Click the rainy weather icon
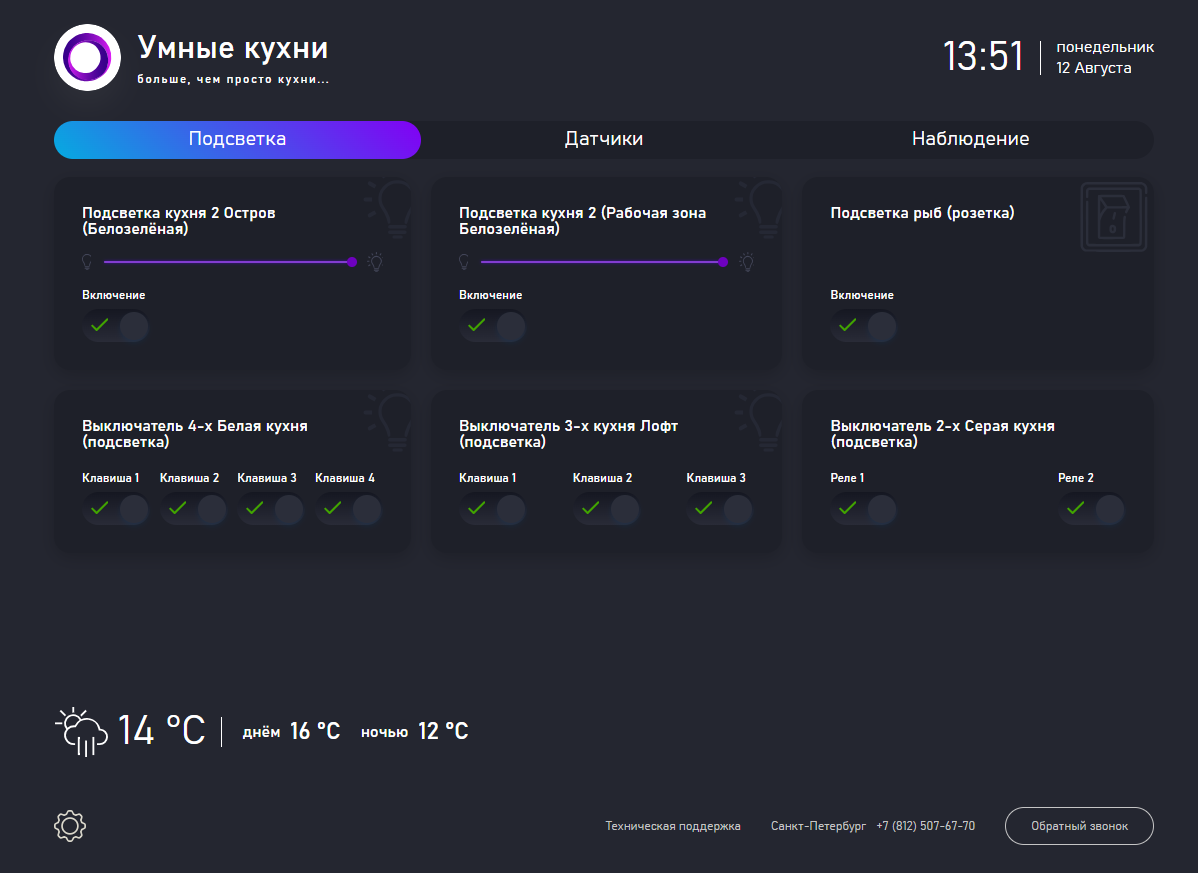This screenshot has width=1198, height=873. 81,730
